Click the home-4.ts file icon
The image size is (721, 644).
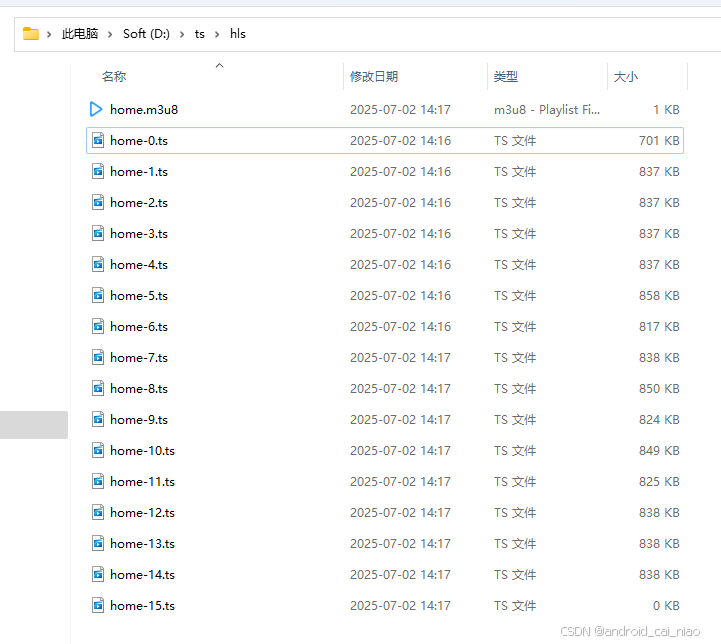tap(98, 264)
